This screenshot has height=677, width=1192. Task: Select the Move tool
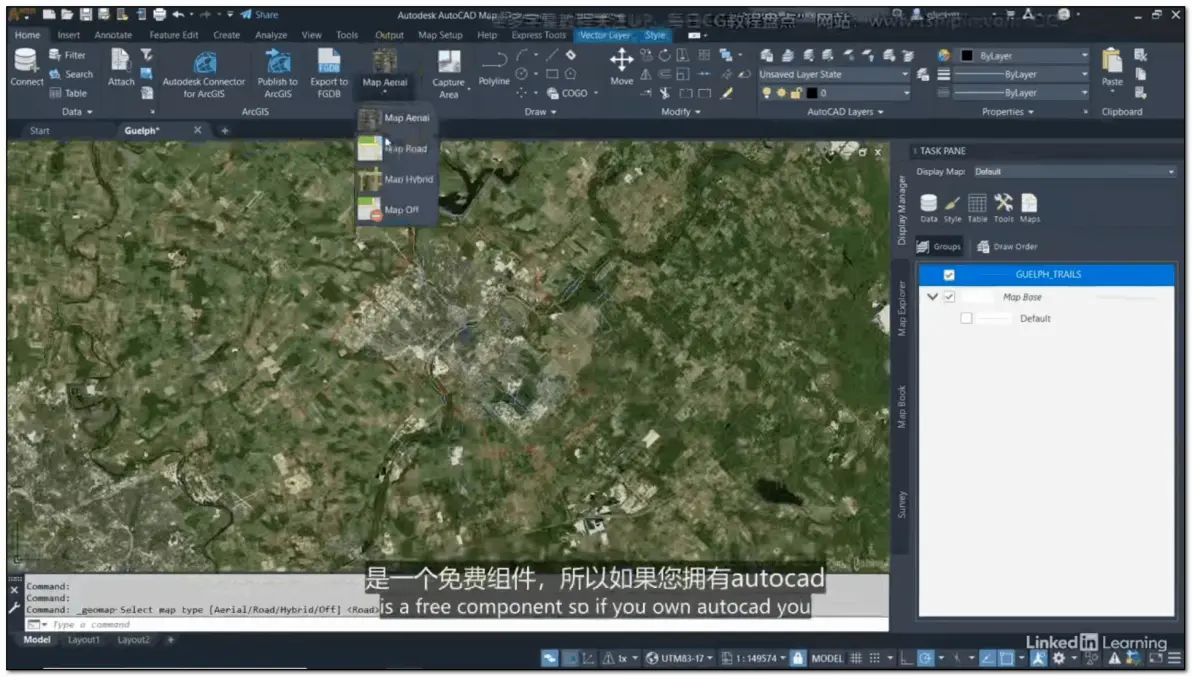click(621, 67)
